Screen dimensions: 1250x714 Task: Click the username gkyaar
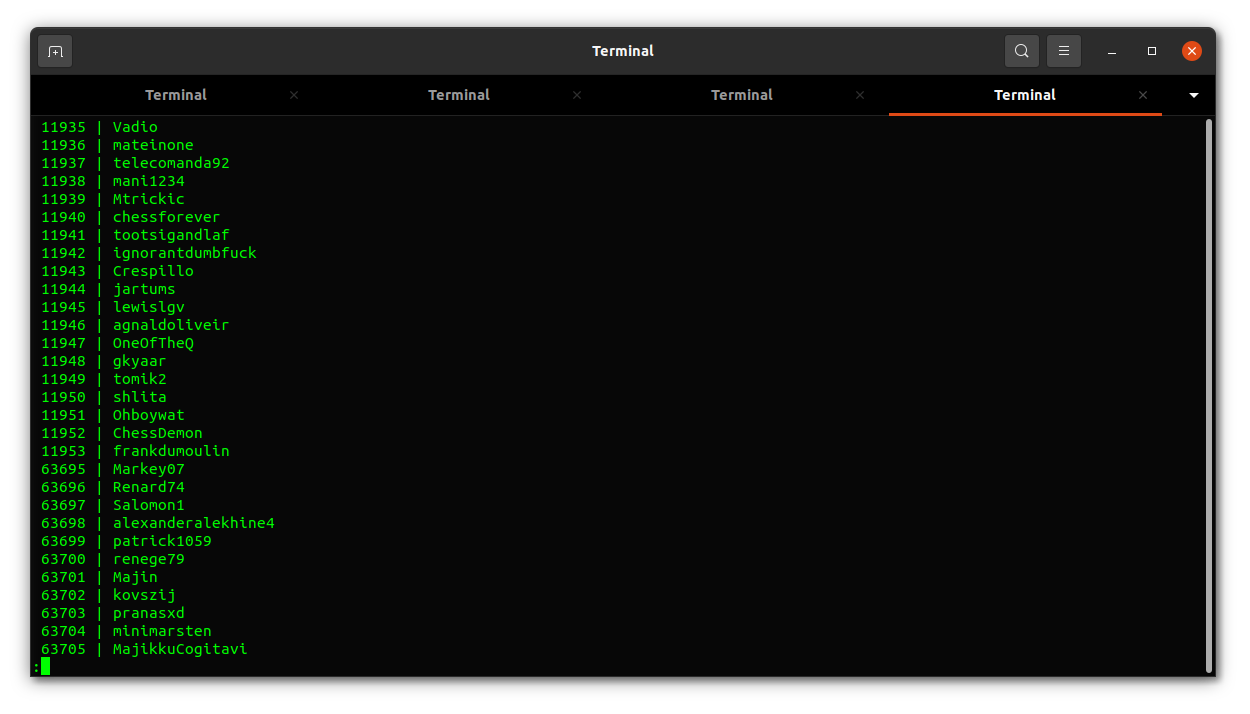tap(140, 361)
